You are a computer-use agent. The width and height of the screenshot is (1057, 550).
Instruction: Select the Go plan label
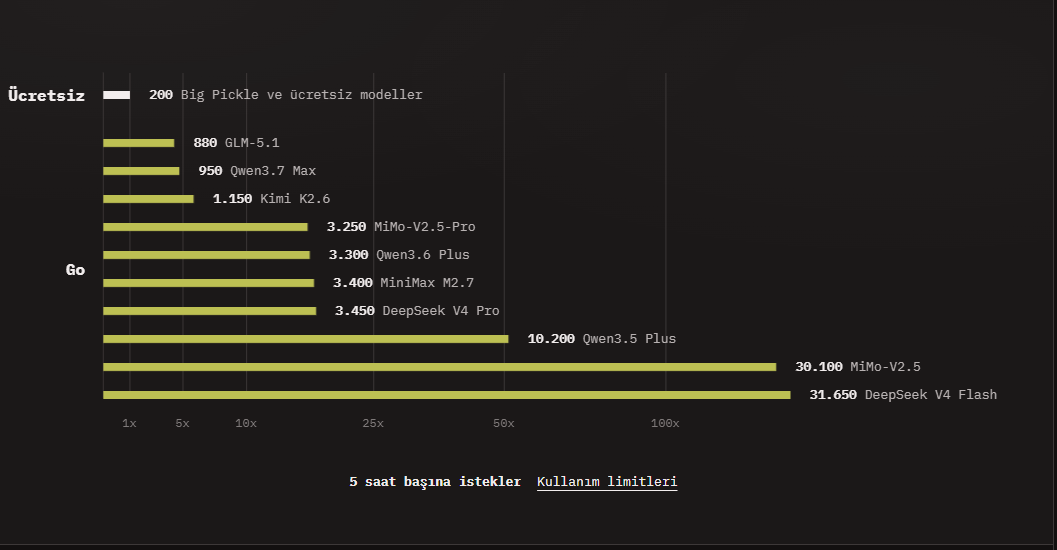[76, 270]
